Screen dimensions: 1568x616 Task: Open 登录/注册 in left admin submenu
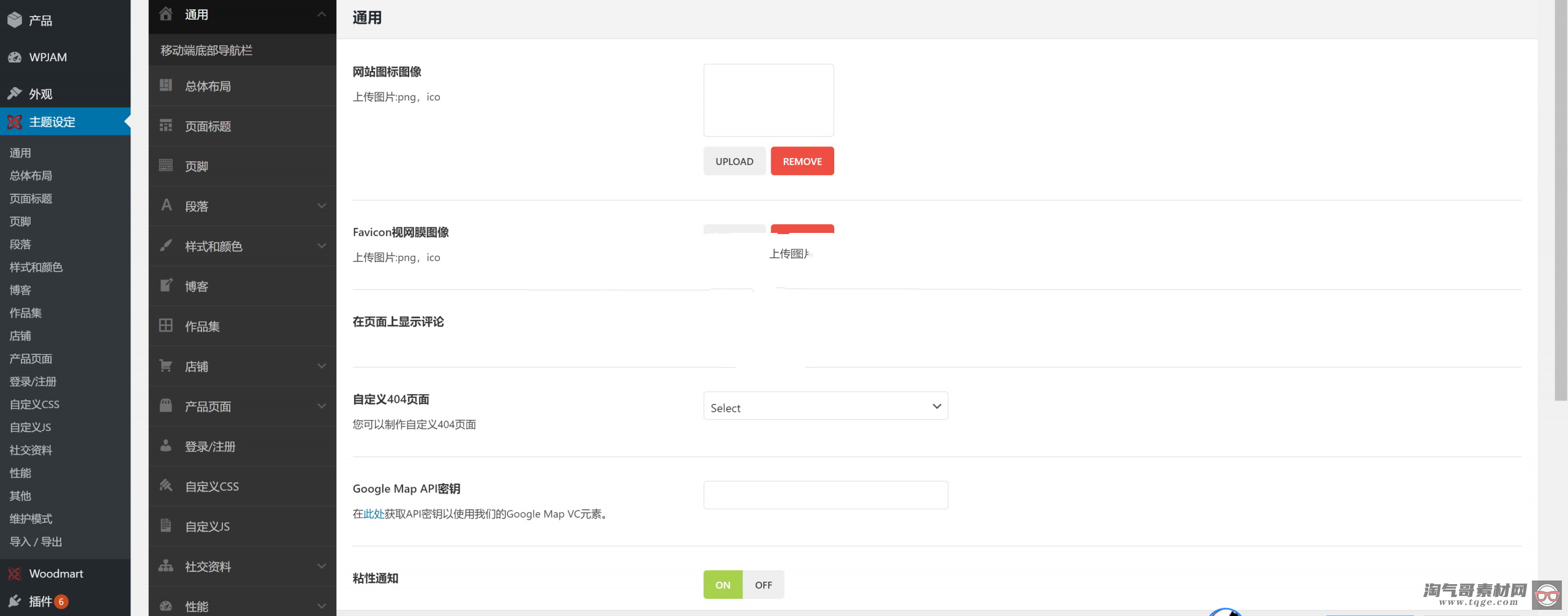33,382
